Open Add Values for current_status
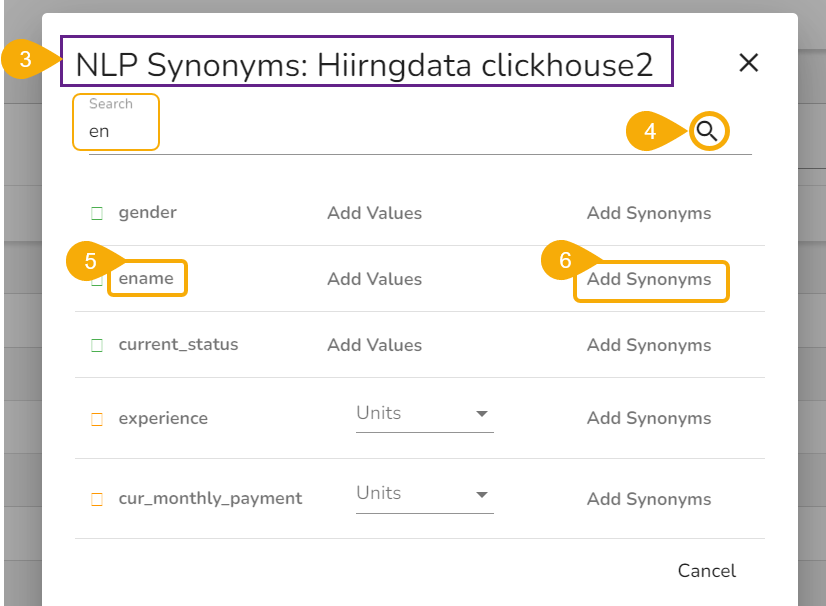This screenshot has width=826, height=606. tap(374, 345)
